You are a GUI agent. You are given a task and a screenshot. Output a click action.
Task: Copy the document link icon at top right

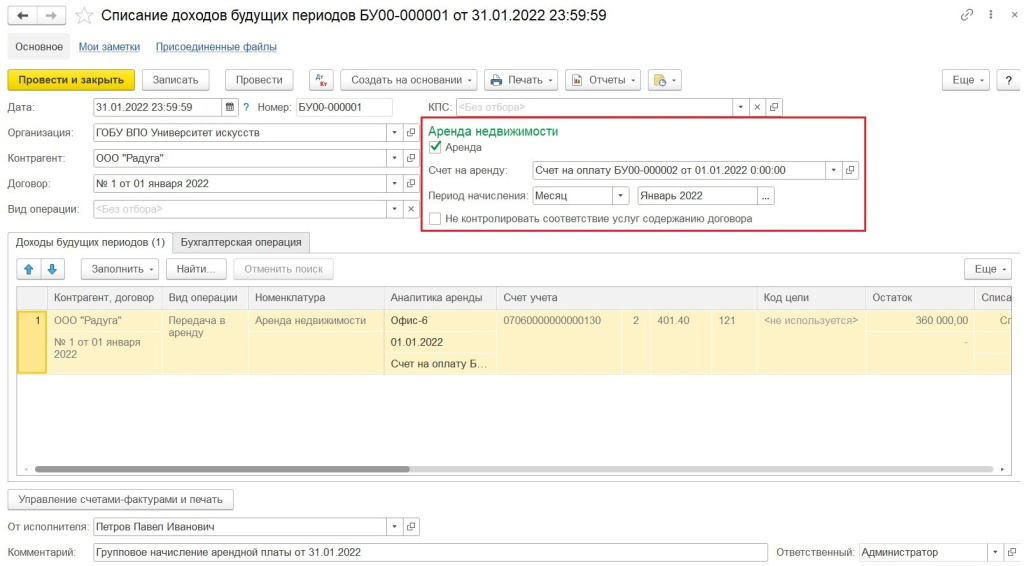tap(966, 16)
